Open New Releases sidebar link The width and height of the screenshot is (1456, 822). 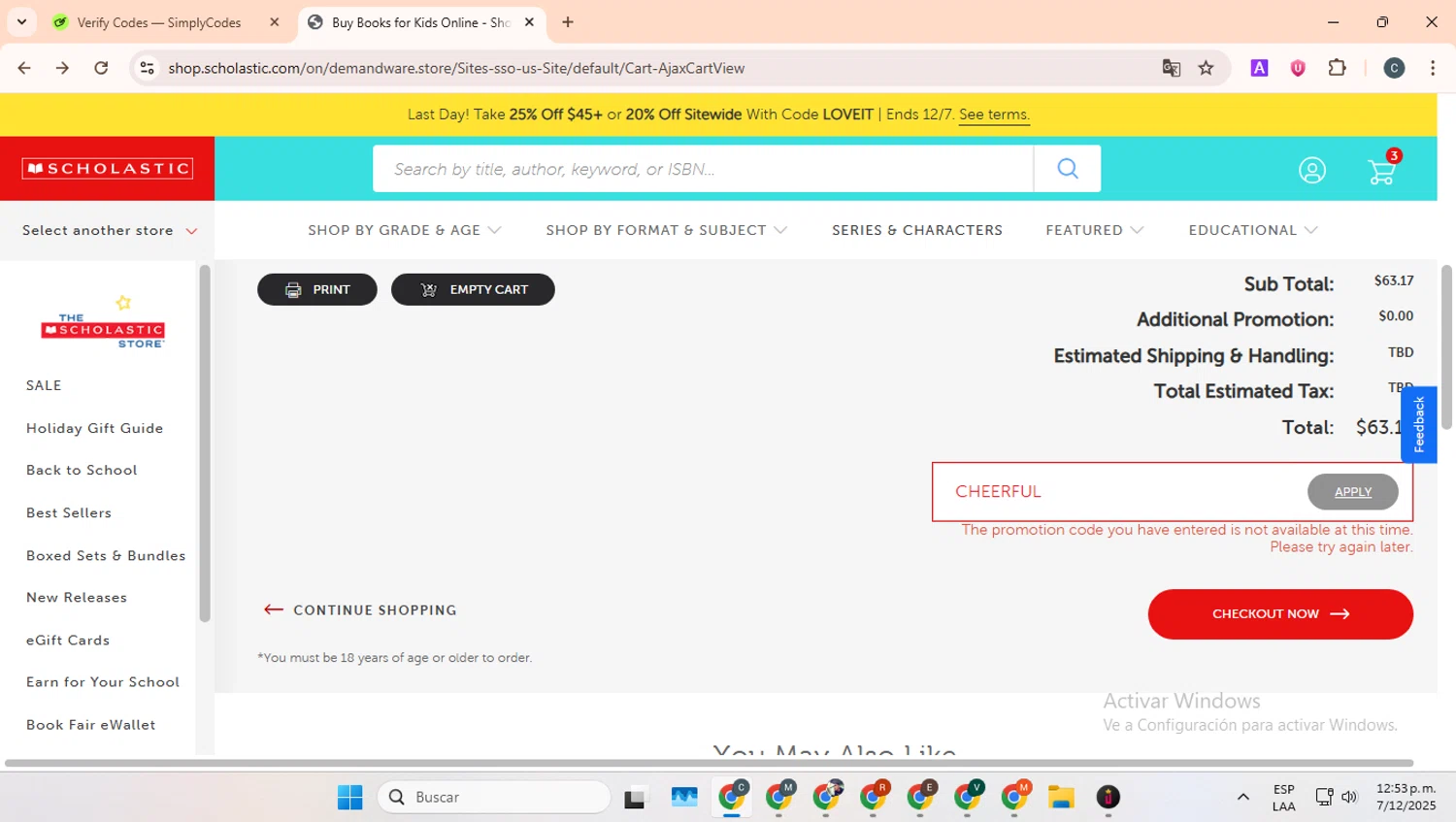[x=77, y=598]
